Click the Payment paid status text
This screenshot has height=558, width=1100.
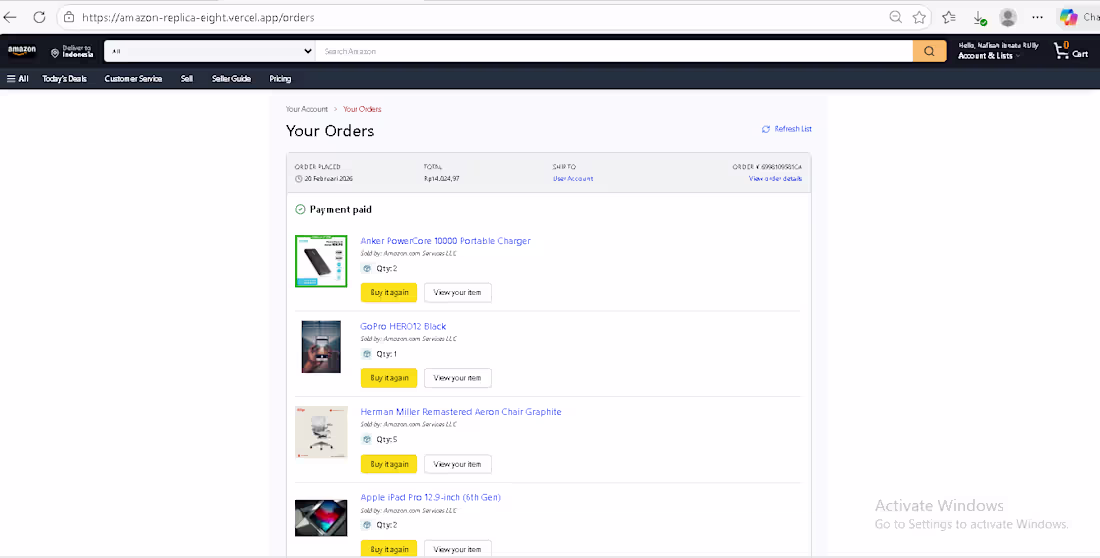[x=341, y=210]
